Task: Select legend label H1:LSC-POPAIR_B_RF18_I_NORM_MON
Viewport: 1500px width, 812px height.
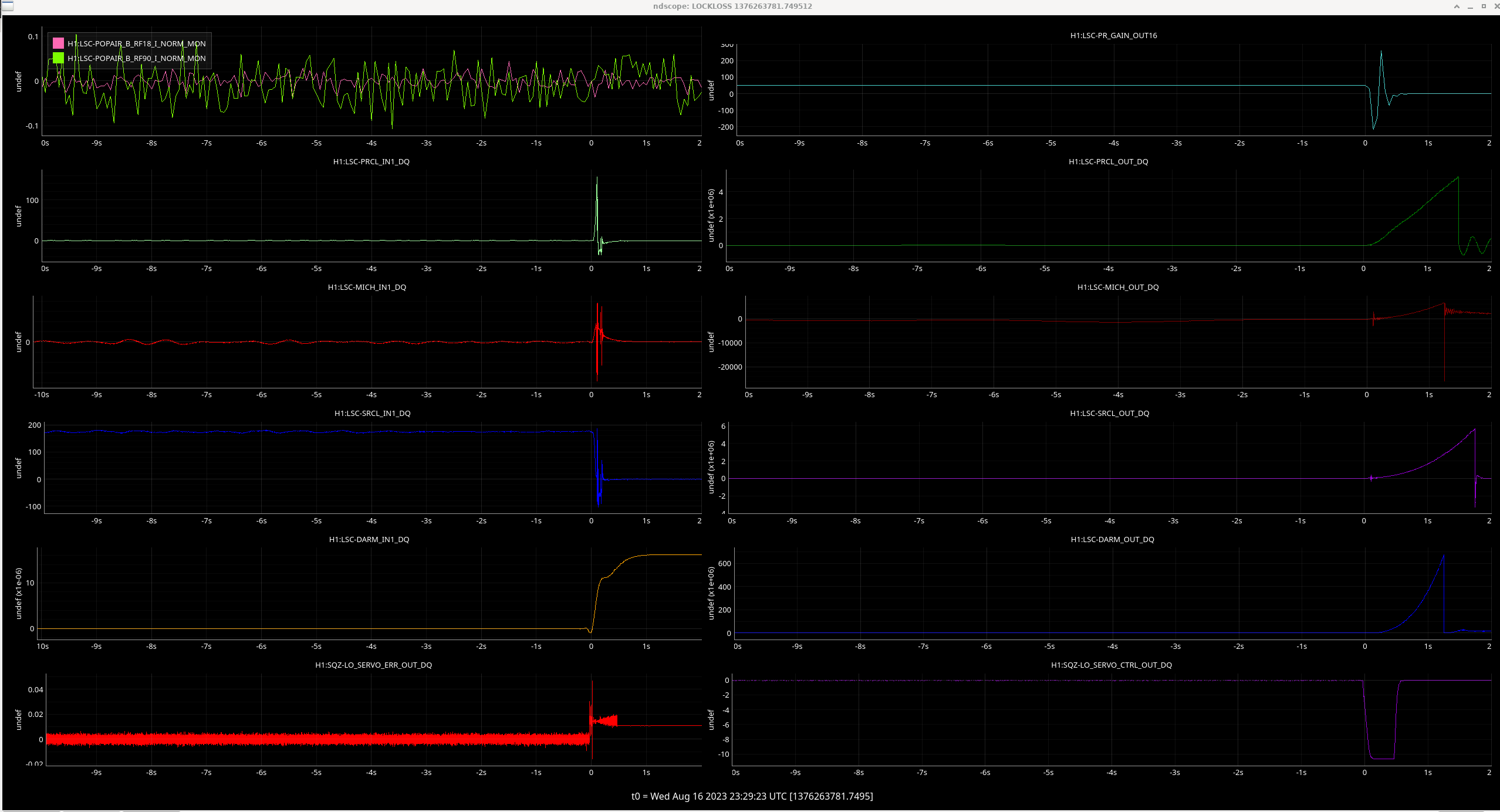Action: [137, 43]
